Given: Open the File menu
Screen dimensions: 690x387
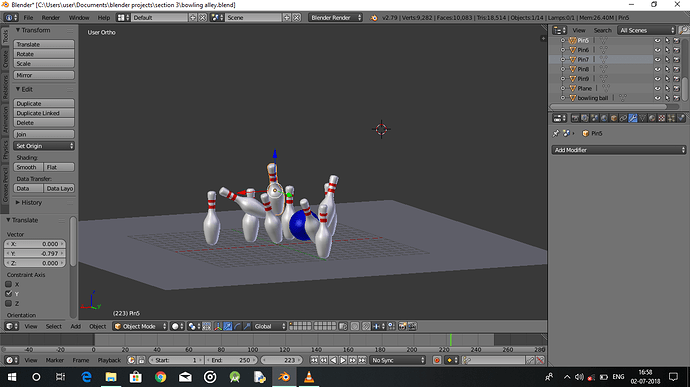Looking at the screenshot, I should pos(28,18).
